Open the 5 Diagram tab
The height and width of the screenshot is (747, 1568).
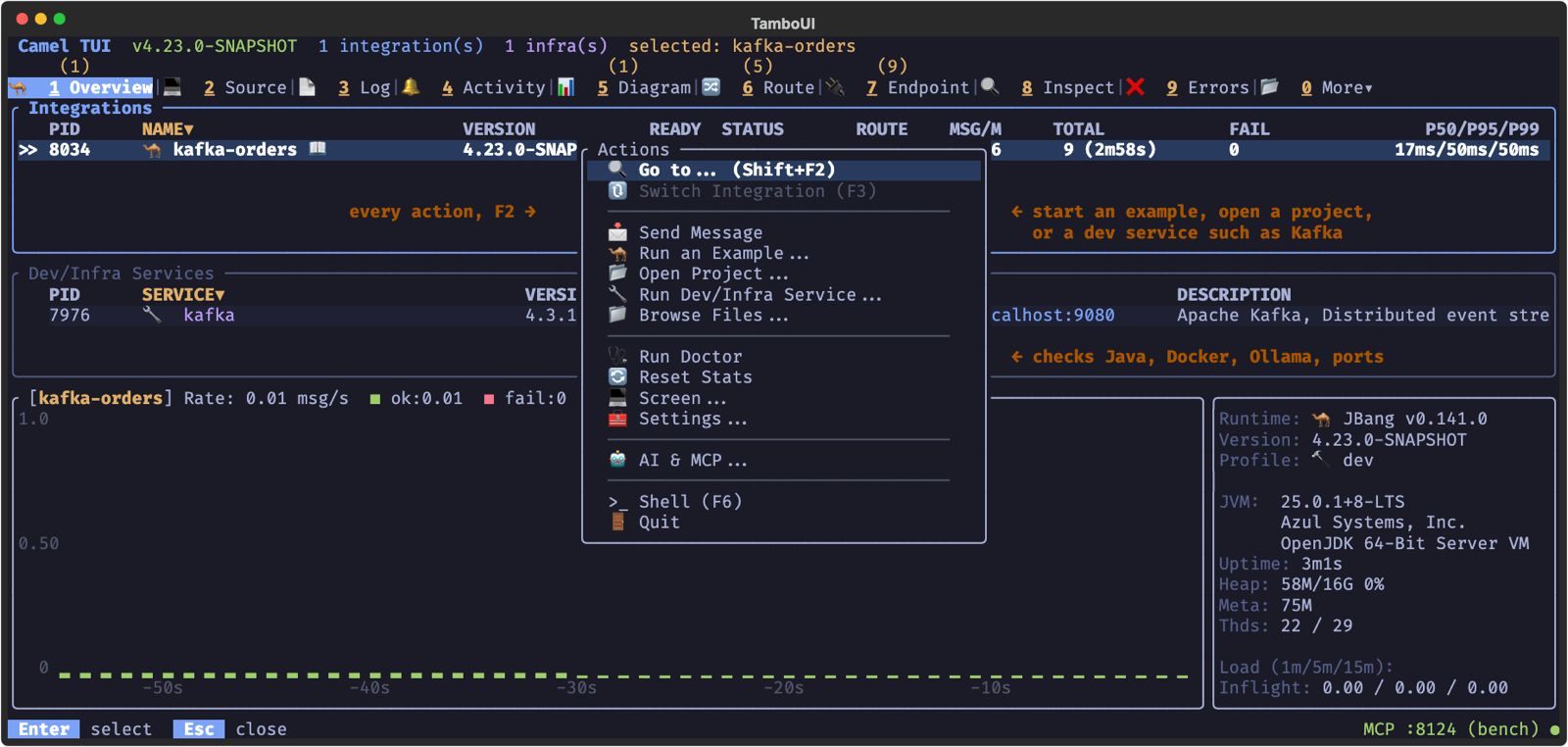[644, 87]
